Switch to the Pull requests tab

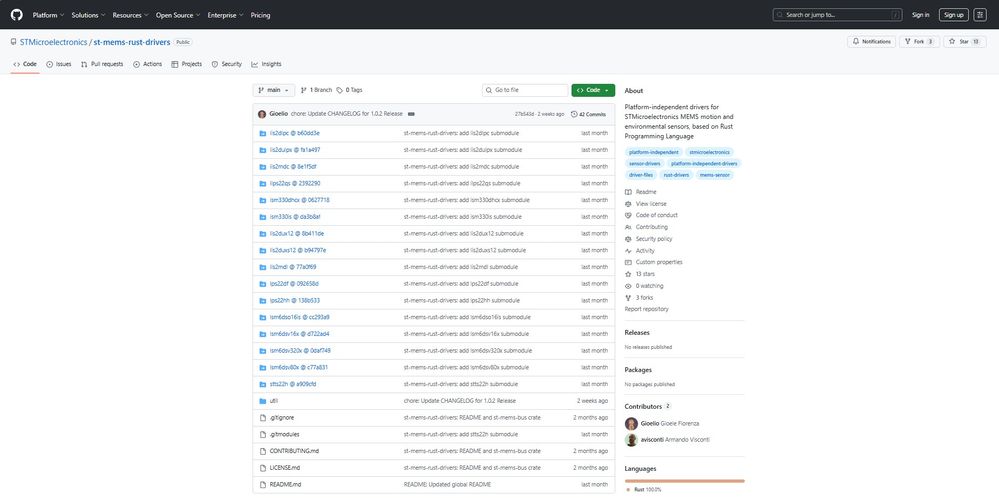tap(102, 64)
